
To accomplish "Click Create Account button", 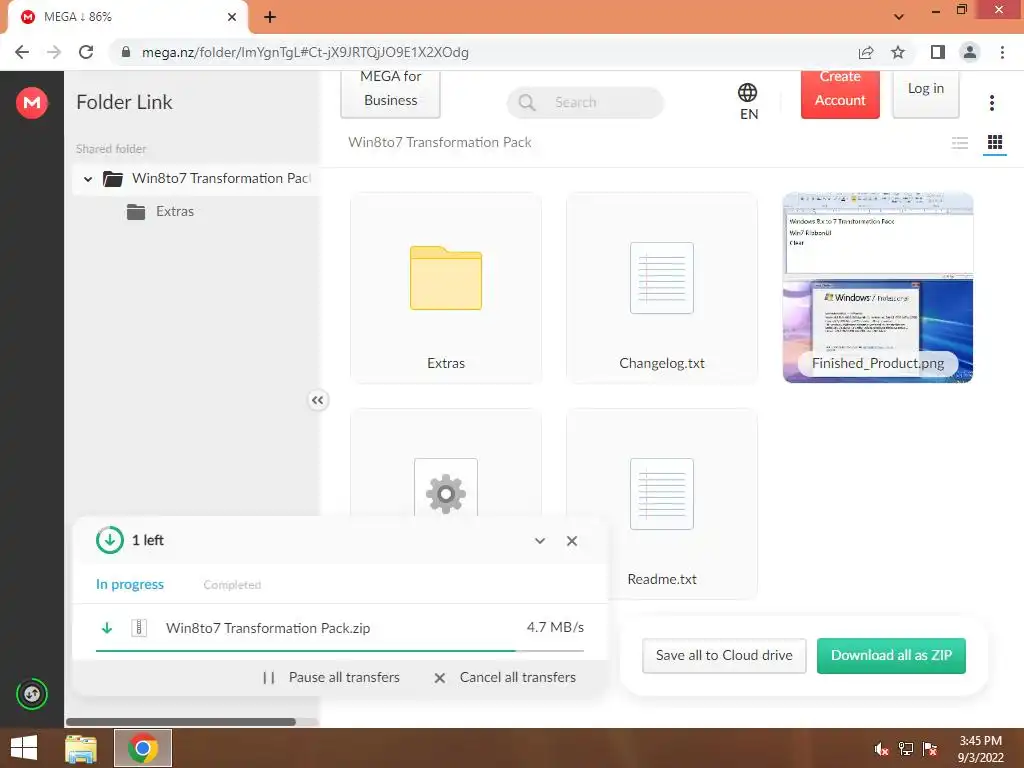I will point(840,93).
